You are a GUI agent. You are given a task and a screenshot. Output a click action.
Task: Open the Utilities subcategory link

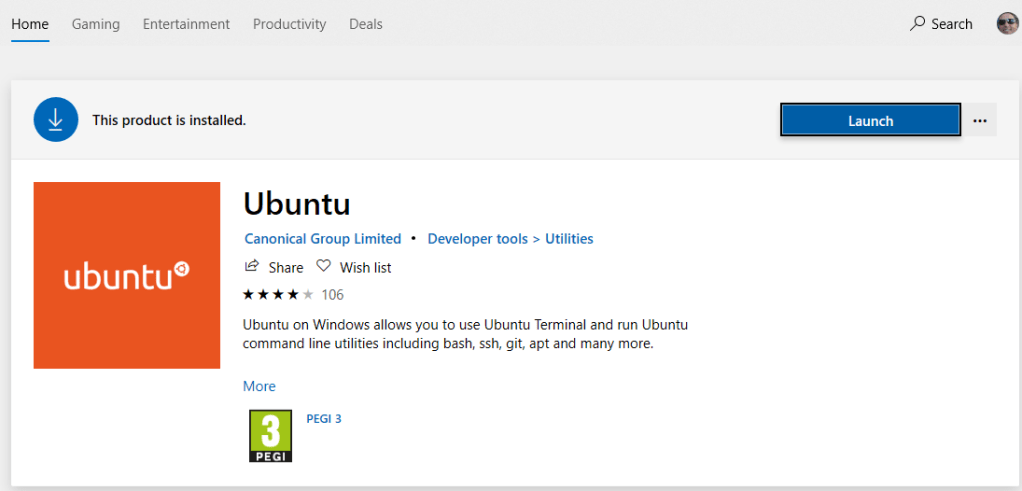569,239
